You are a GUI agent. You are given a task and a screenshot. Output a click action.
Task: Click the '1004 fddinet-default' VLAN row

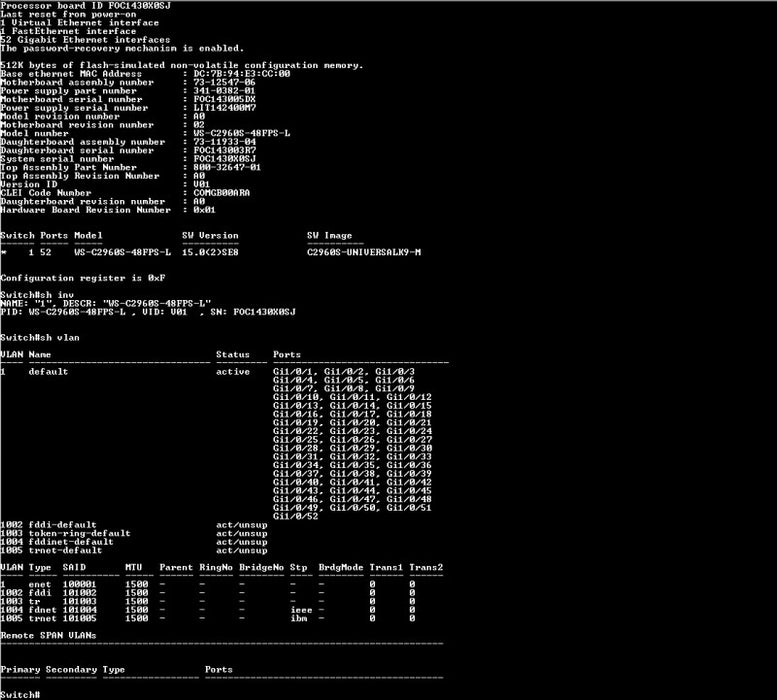point(134,542)
